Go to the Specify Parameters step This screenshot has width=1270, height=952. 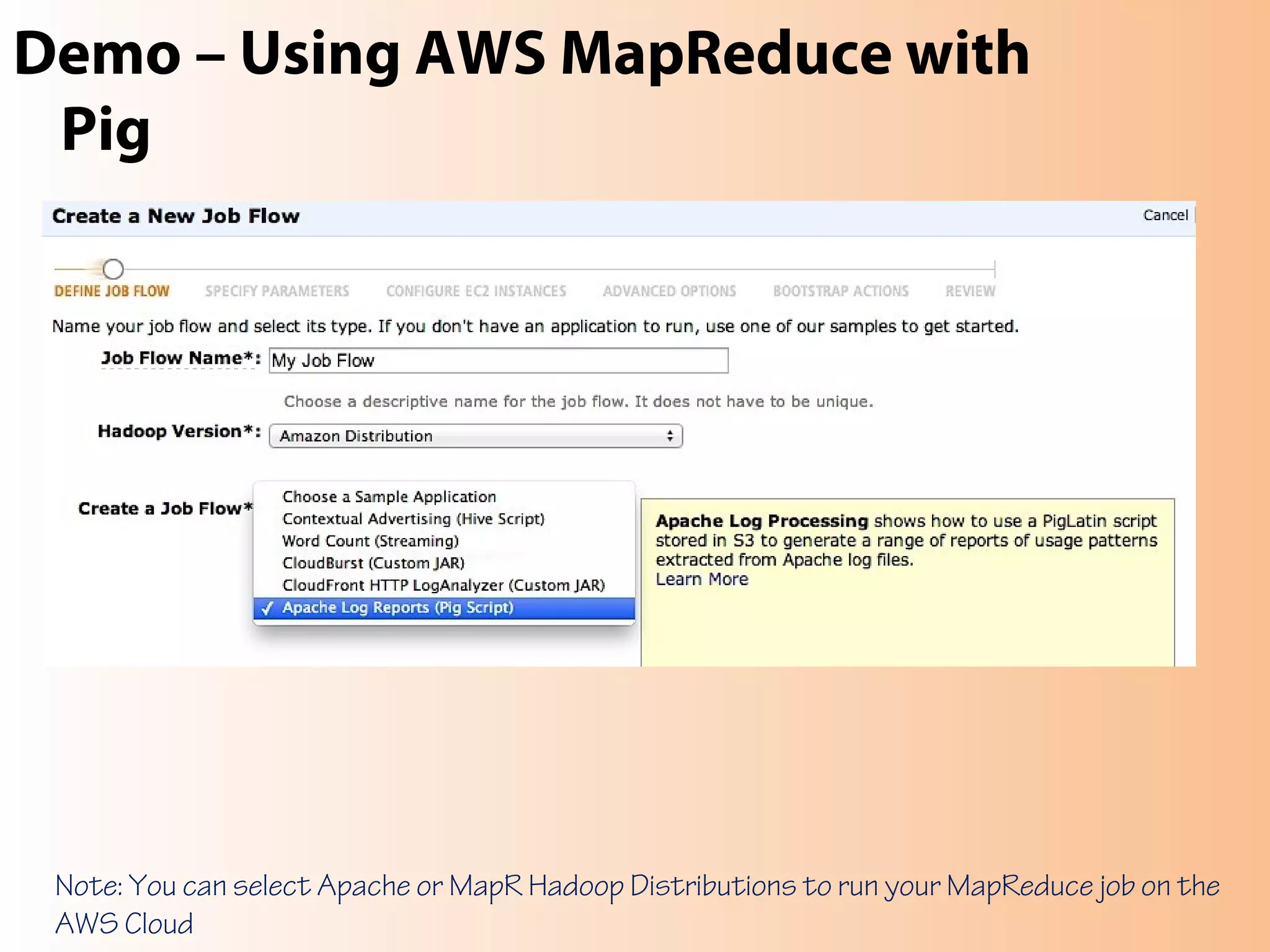[277, 291]
